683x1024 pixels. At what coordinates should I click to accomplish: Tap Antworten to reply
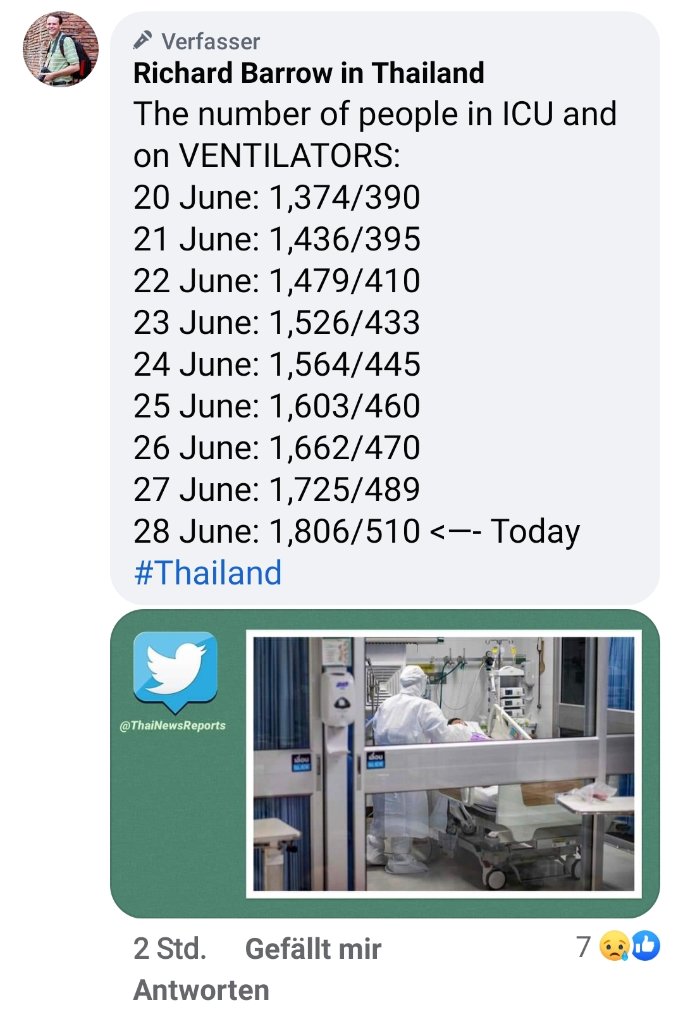click(x=201, y=991)
